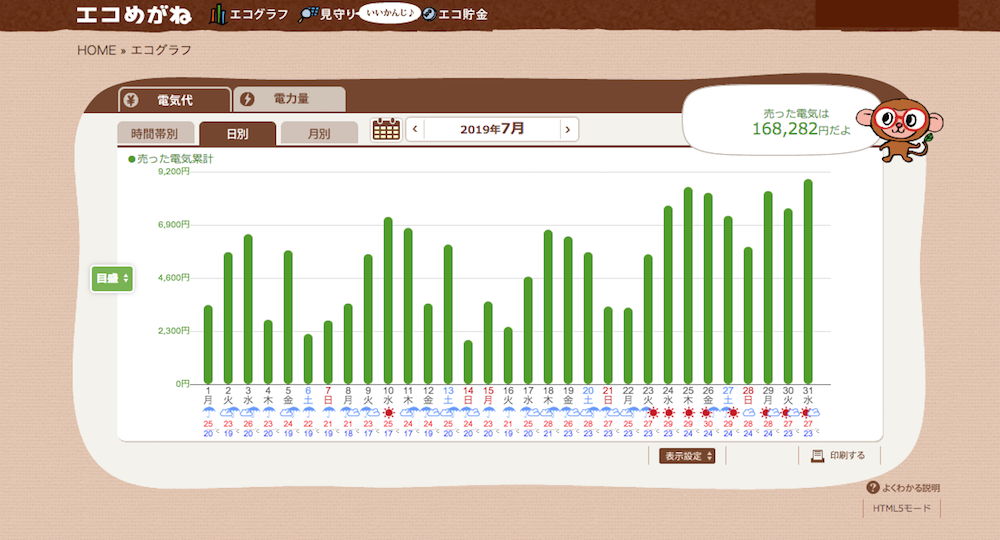Click the printer icon beside 印刷する
This screenshot has height=540, width=1000.
[817, 456]
